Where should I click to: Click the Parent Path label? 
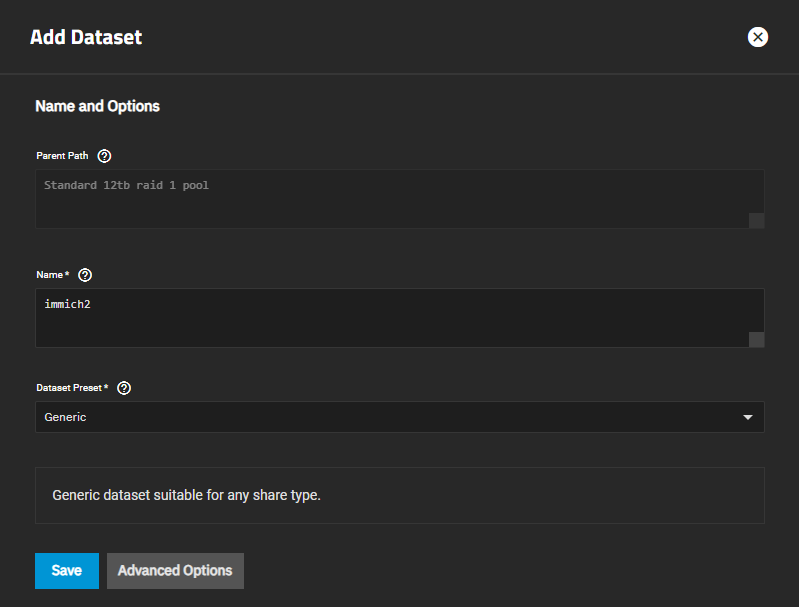pos(62,156)
